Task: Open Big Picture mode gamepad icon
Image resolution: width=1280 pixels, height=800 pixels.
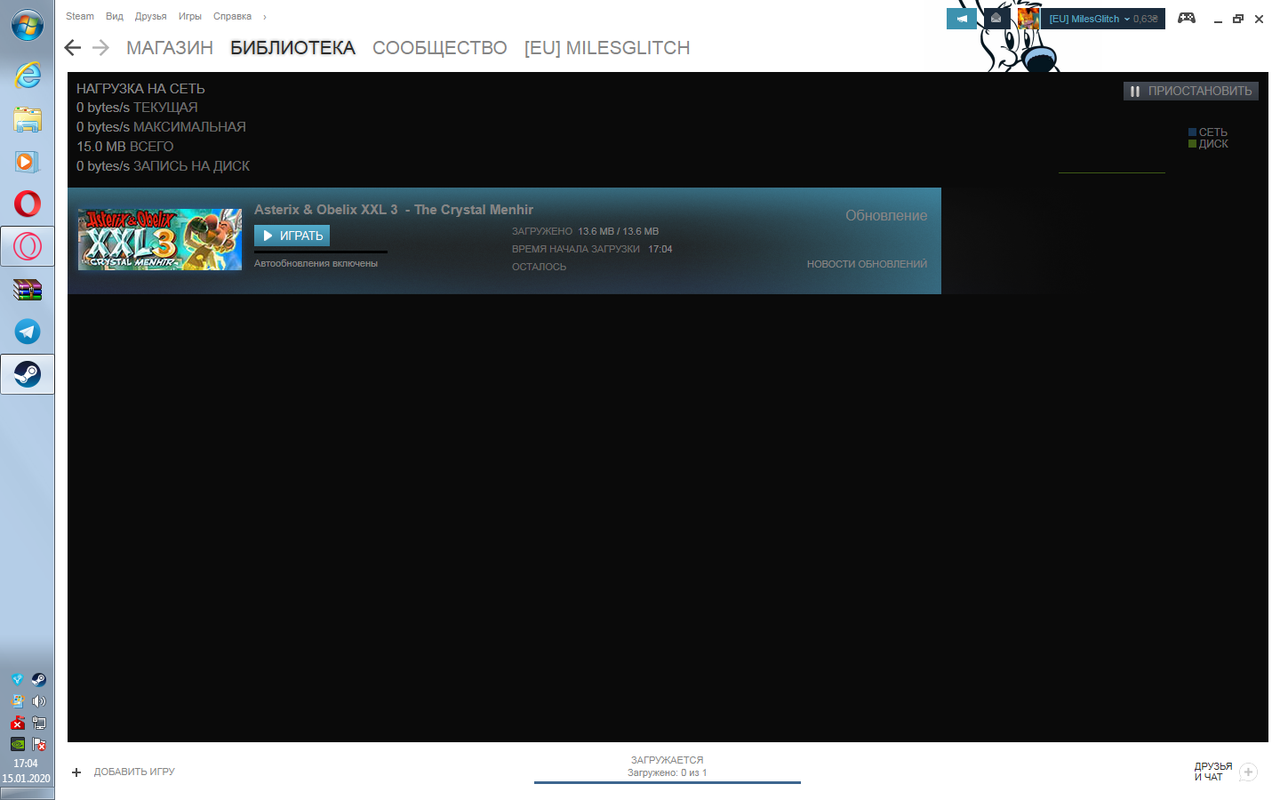Action: point(1186,18)
